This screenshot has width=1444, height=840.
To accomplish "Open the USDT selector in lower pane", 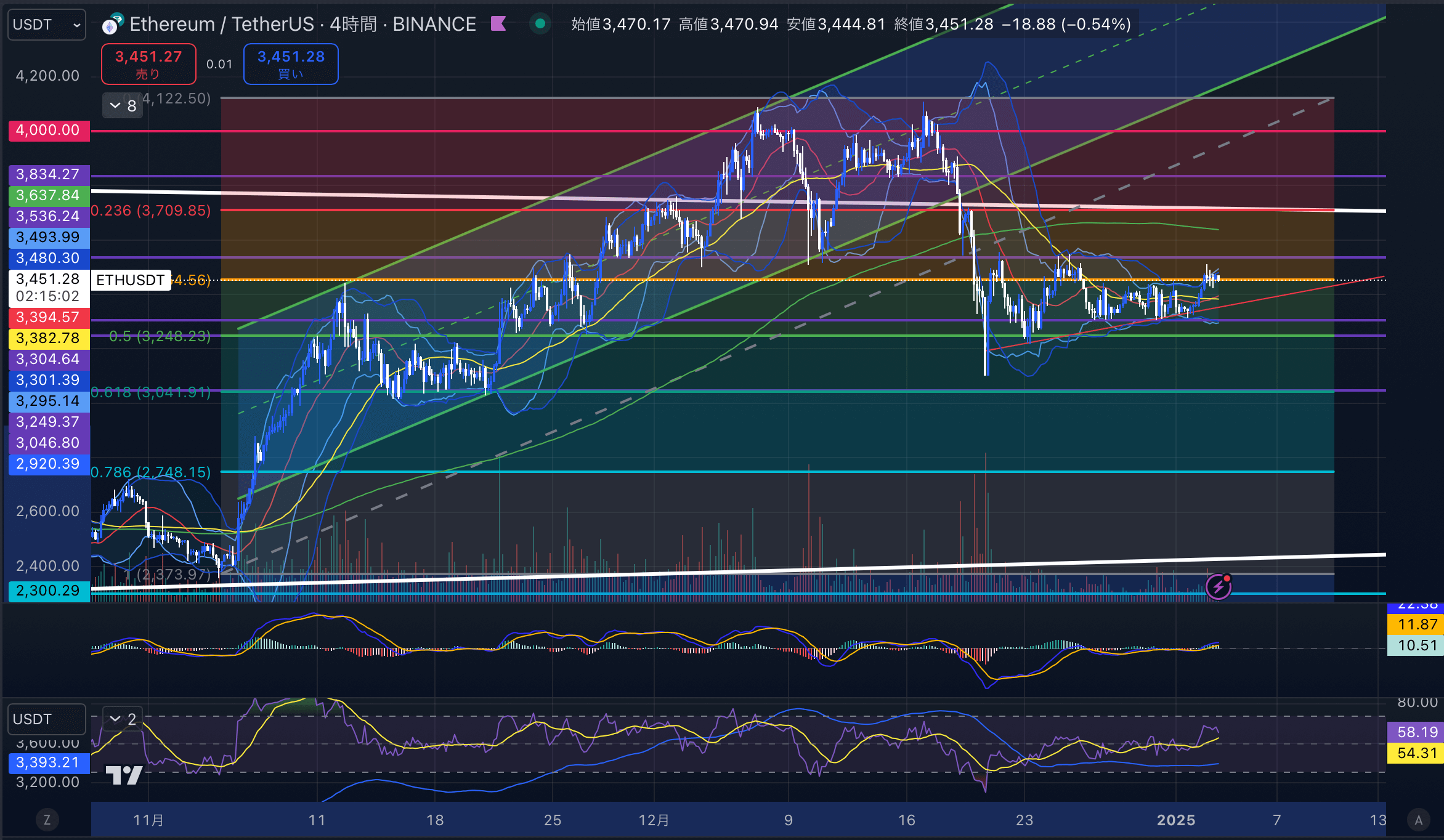I will pos(46,719).
